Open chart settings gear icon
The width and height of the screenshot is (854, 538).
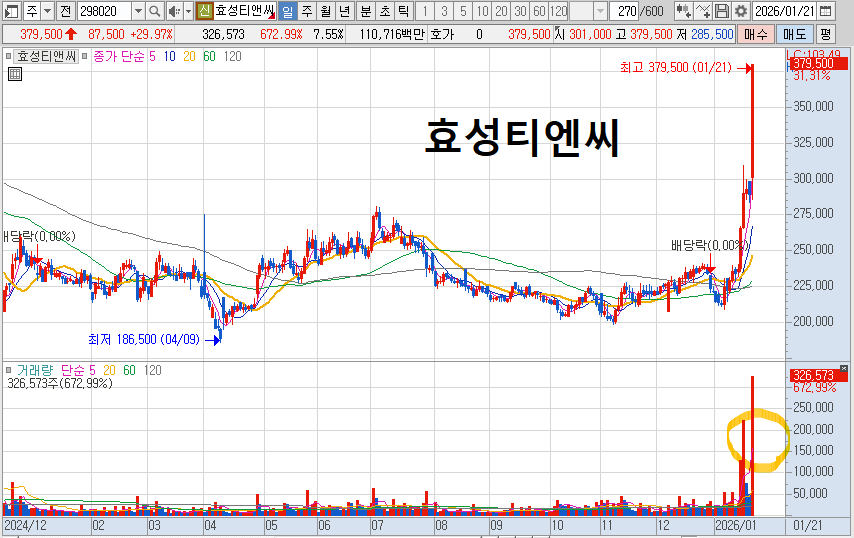click(741, 11)
